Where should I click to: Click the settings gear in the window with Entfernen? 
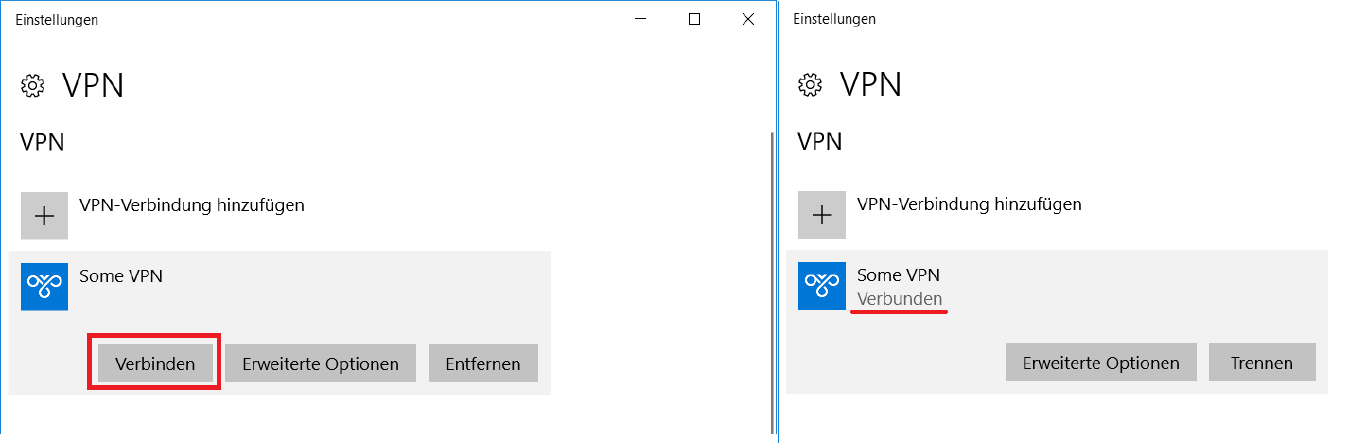[33, 86]
